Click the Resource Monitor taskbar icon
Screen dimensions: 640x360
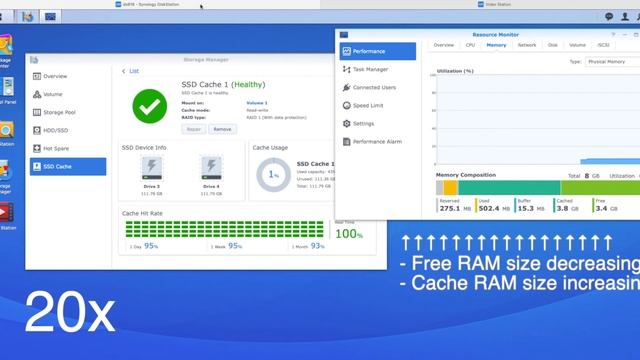coord(50,17)
